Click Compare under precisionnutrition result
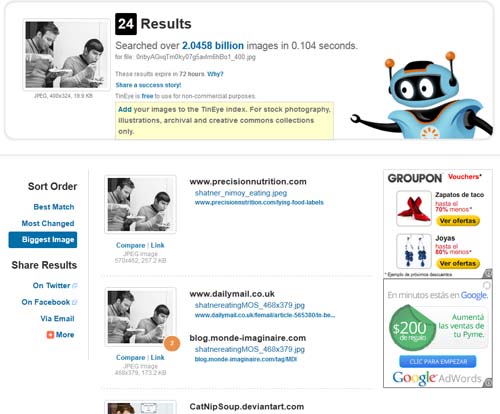Screen dimensions: 500x414 coord(130,245)
